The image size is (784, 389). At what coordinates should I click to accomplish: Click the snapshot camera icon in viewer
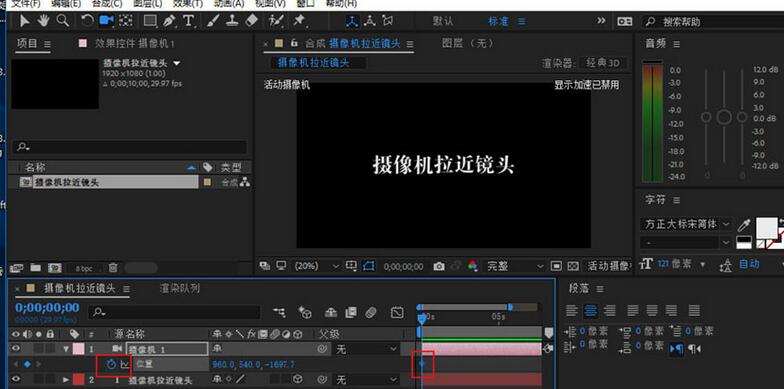tap(439, 266)
